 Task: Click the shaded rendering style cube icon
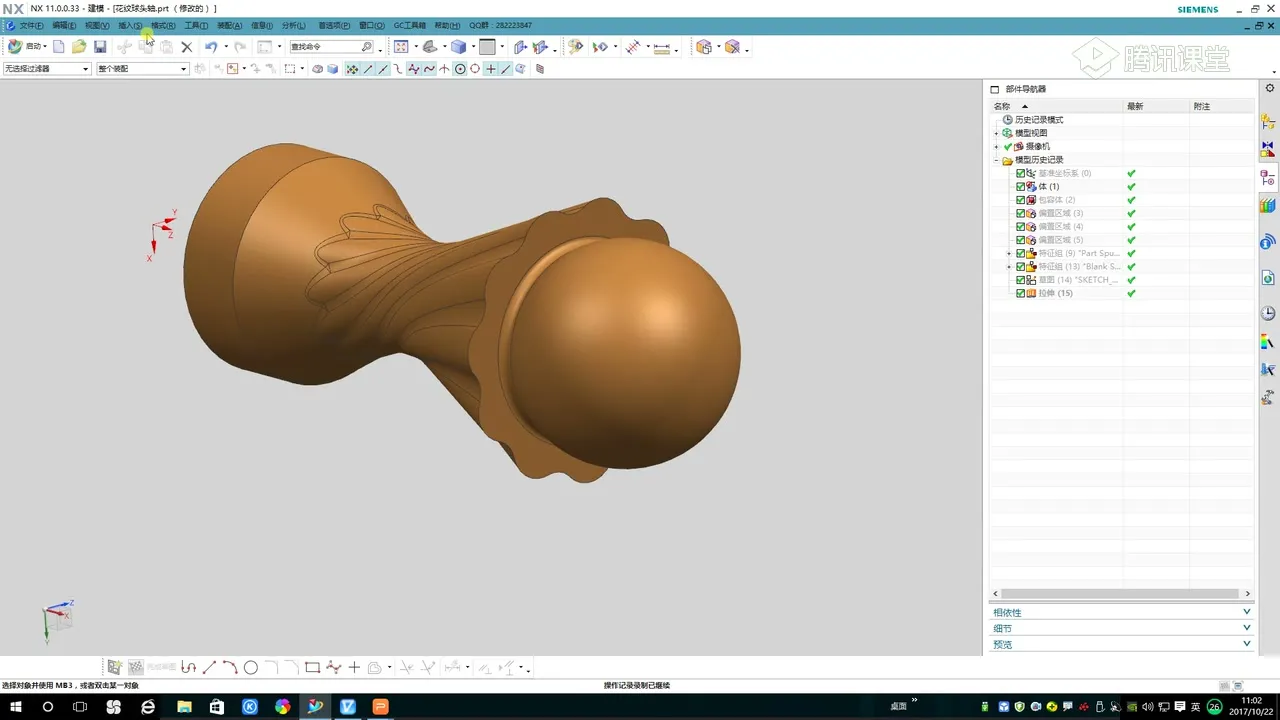458,47
